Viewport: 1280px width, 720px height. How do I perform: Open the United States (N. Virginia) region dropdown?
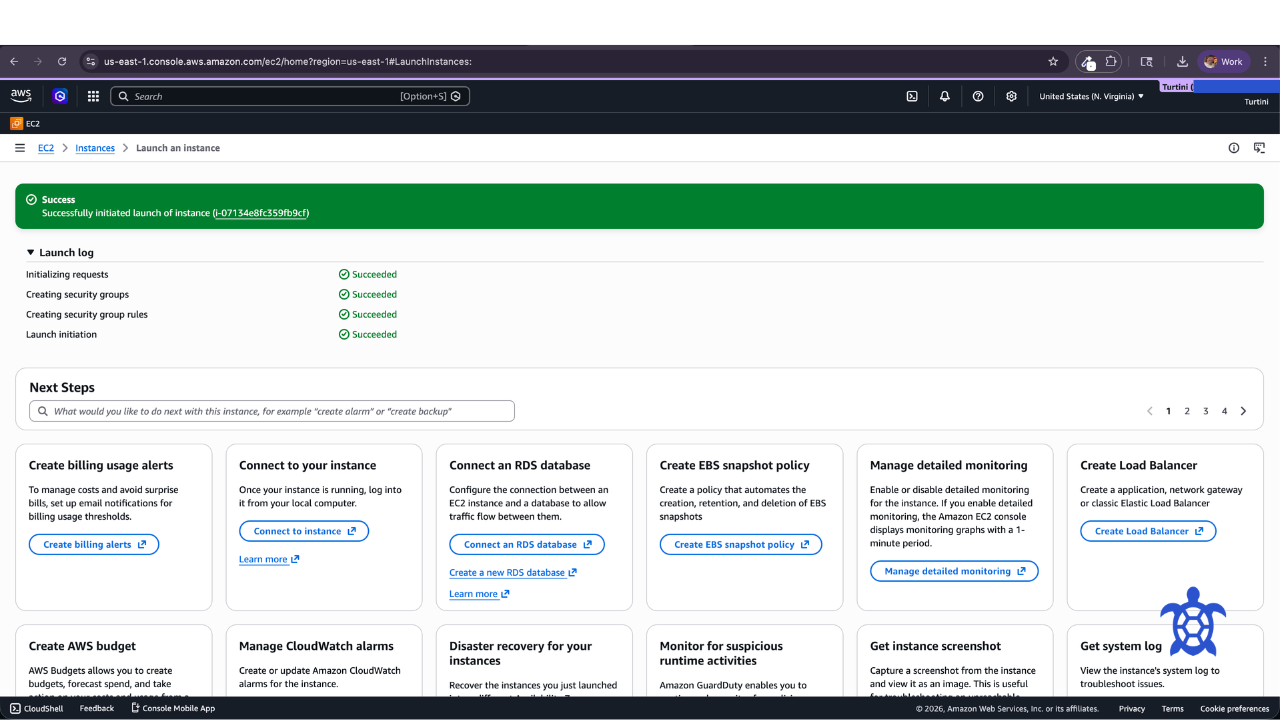[1091, 96]
